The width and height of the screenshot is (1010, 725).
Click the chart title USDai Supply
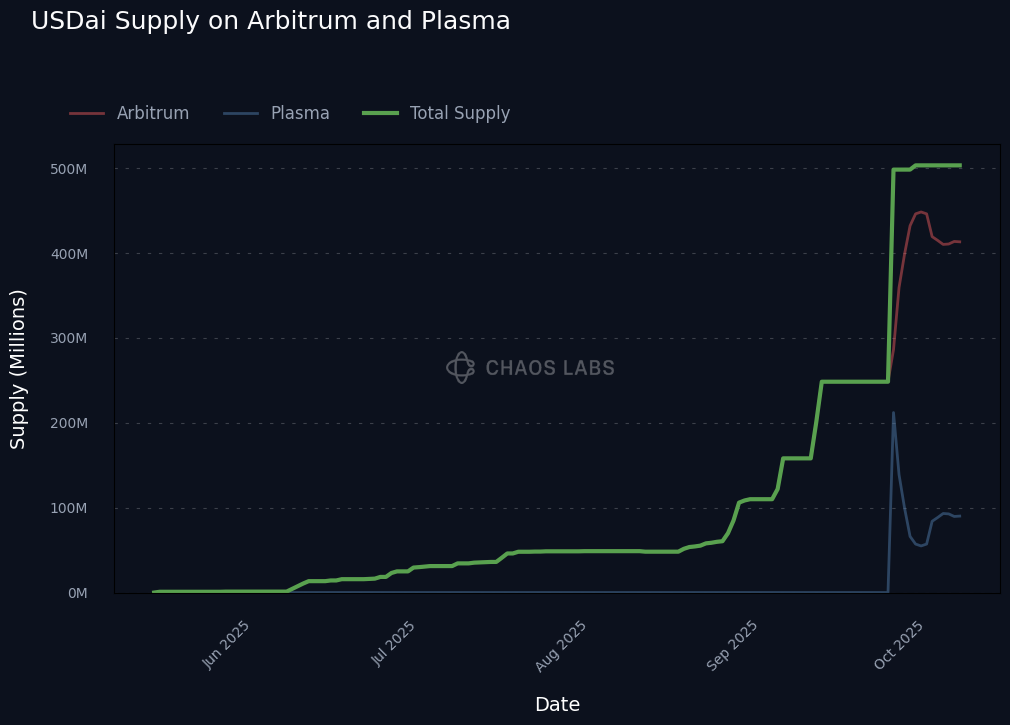pos(270,21)
